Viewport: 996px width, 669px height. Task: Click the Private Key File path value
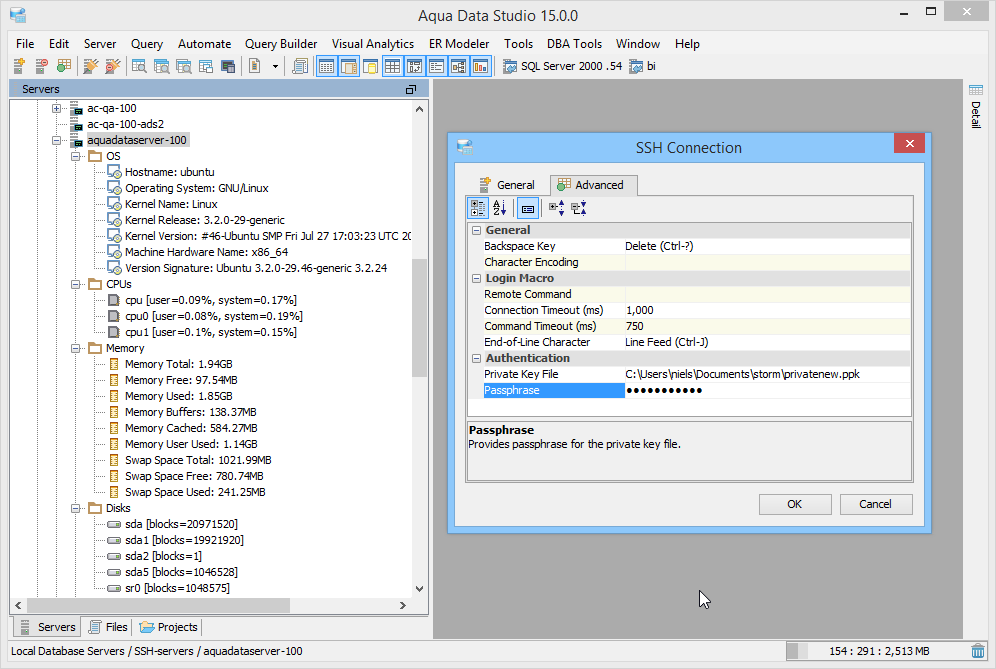click(x=767, y=374)
